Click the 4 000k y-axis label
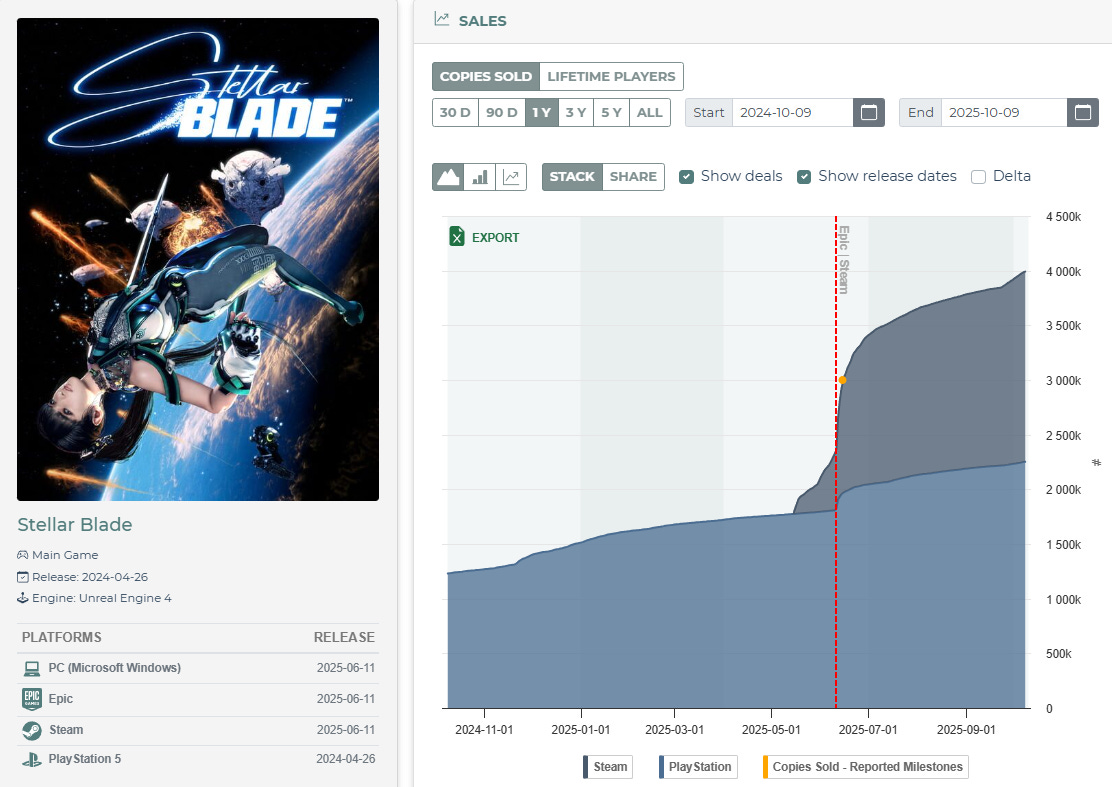Image resolution: width=1112 pixels, height=787 pixels. coord(1063,272)
